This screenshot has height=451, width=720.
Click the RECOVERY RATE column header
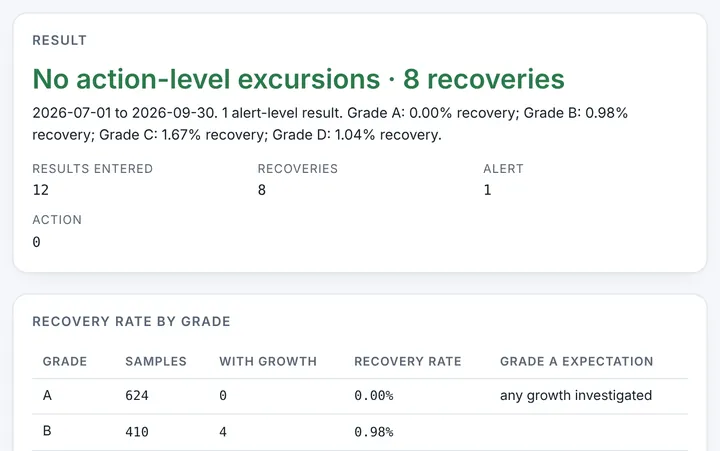pos(408,361)
